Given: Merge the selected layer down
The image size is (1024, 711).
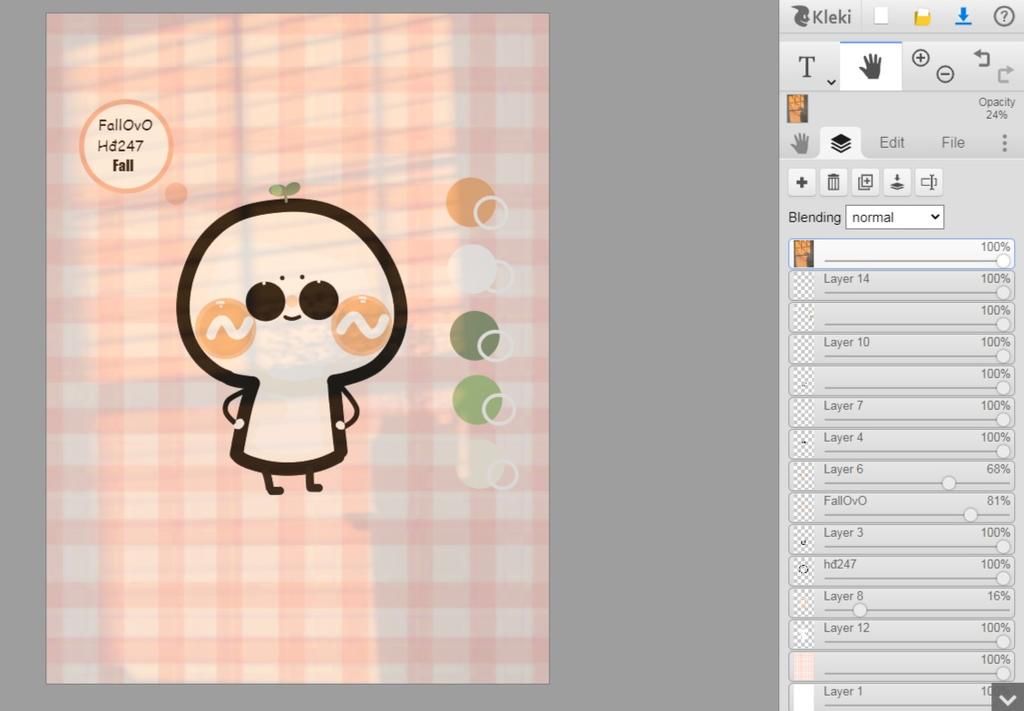Looking at the screenshot, I should [x=897, y=182].
